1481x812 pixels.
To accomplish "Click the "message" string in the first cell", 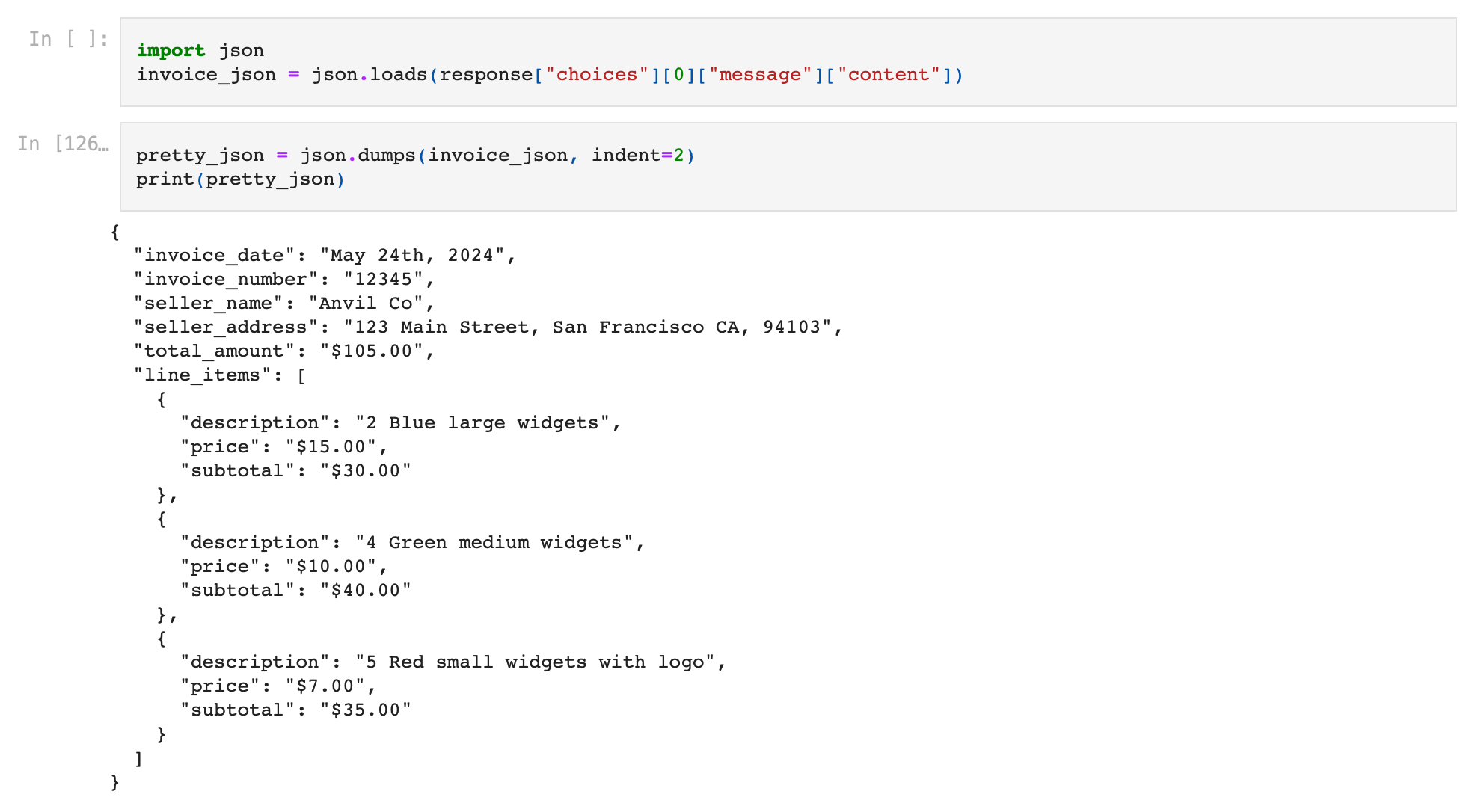I will [760, 75].
